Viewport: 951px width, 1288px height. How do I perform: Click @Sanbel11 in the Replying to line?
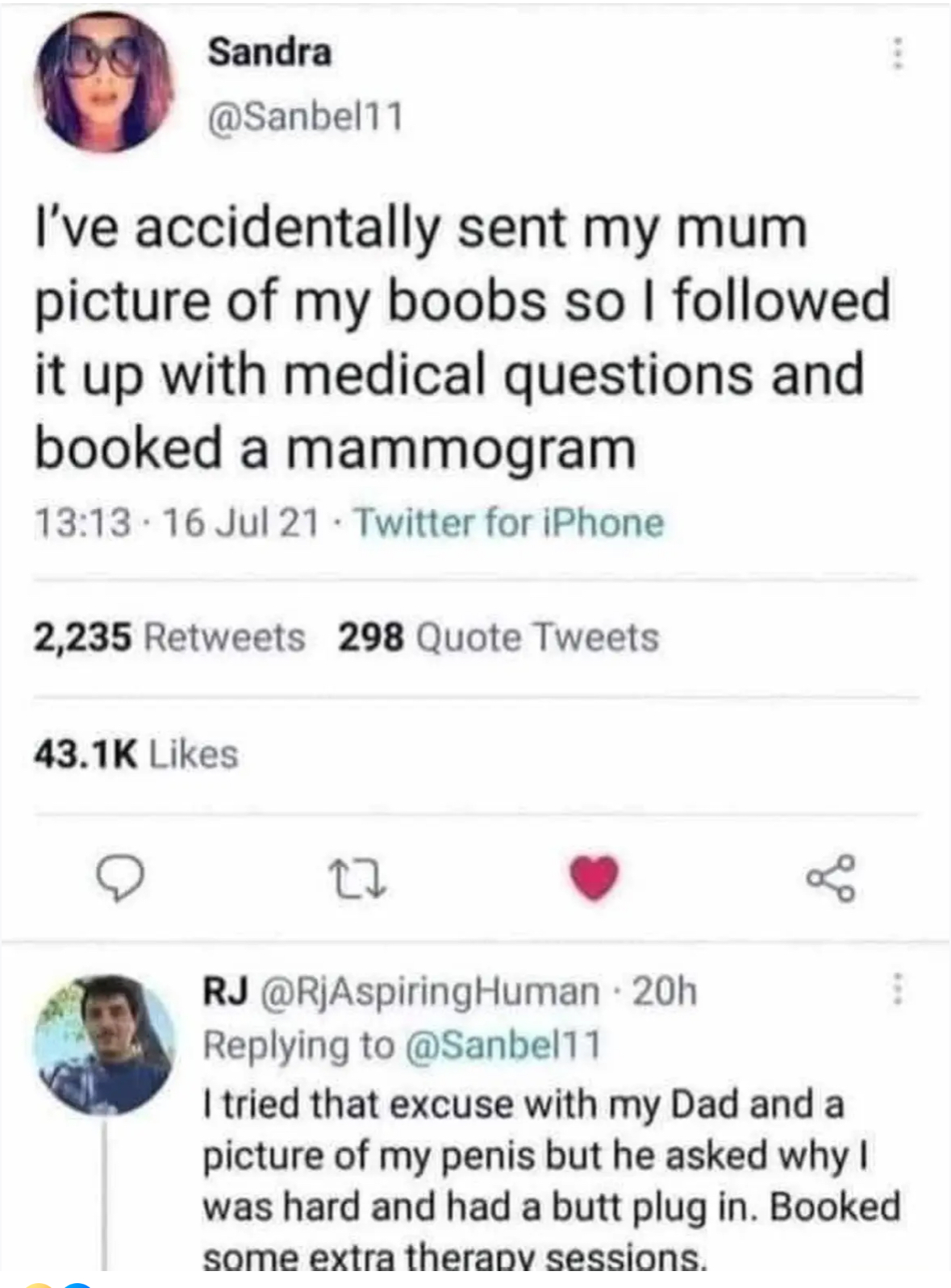pyautogui.click(x=502, y=1045)
